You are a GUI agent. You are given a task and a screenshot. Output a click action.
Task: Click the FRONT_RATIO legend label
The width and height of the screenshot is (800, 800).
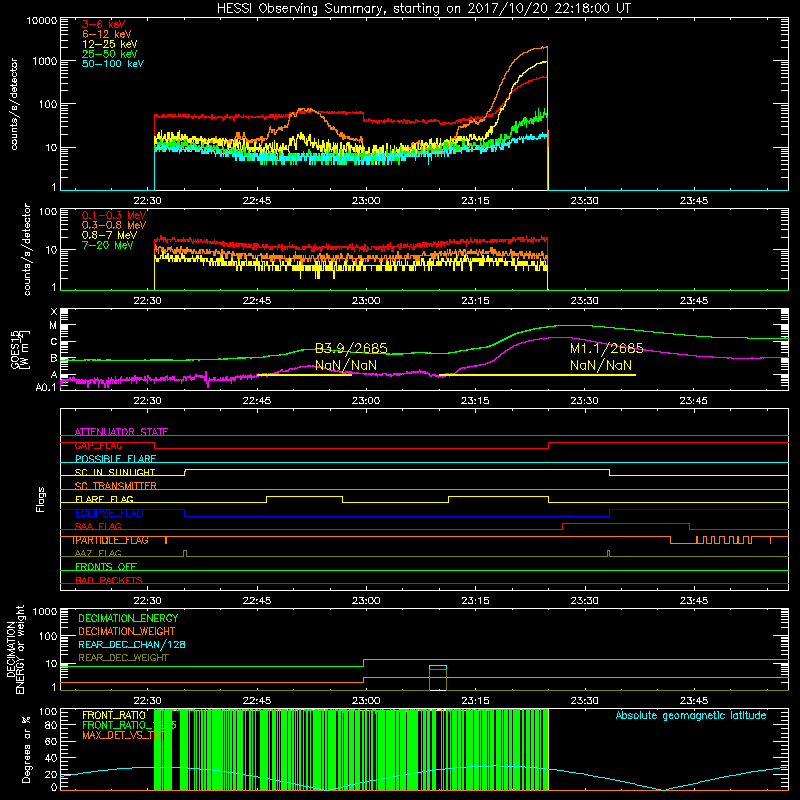(113, 715)
